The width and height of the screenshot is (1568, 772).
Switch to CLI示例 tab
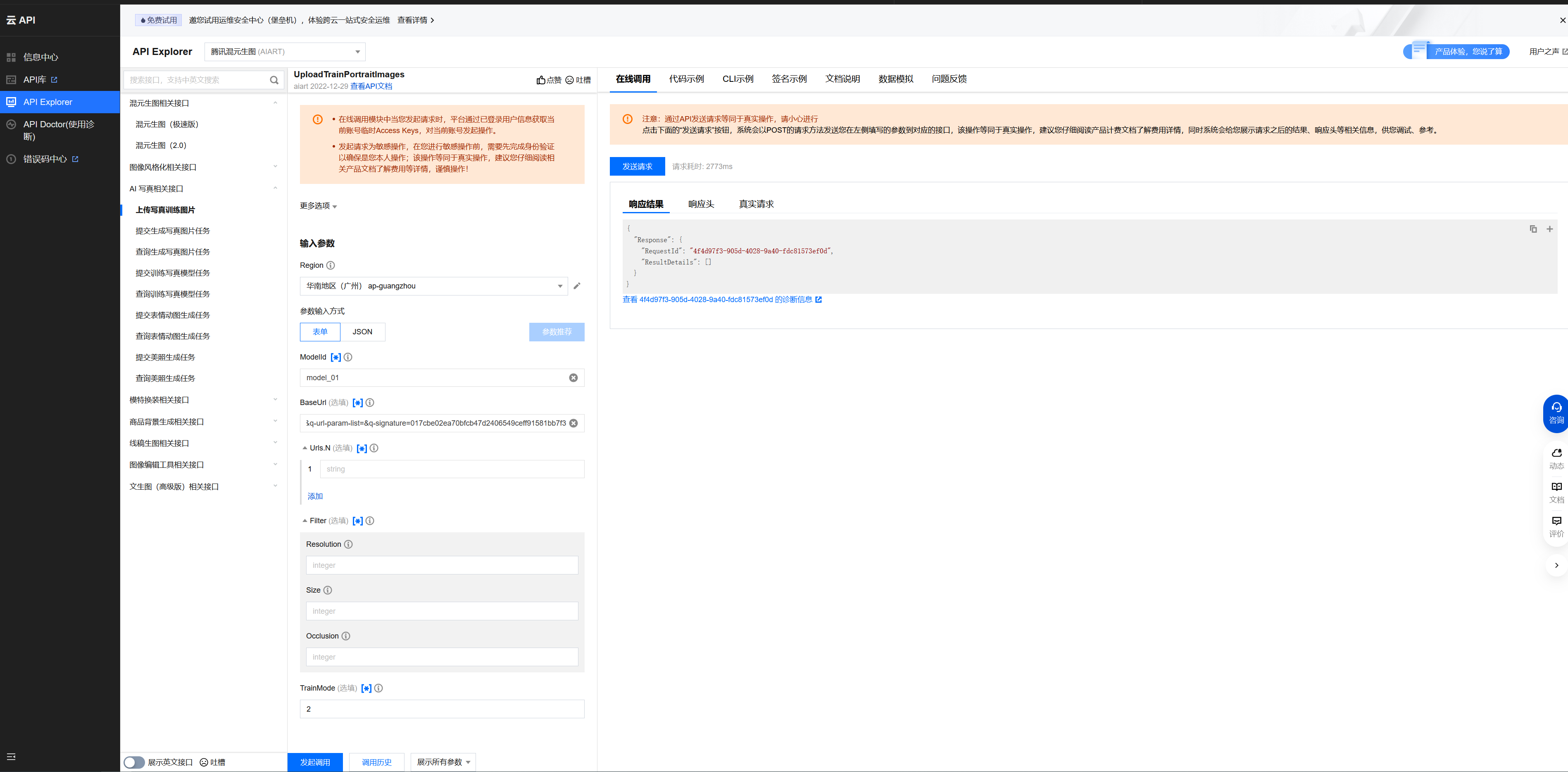(738, 79)
